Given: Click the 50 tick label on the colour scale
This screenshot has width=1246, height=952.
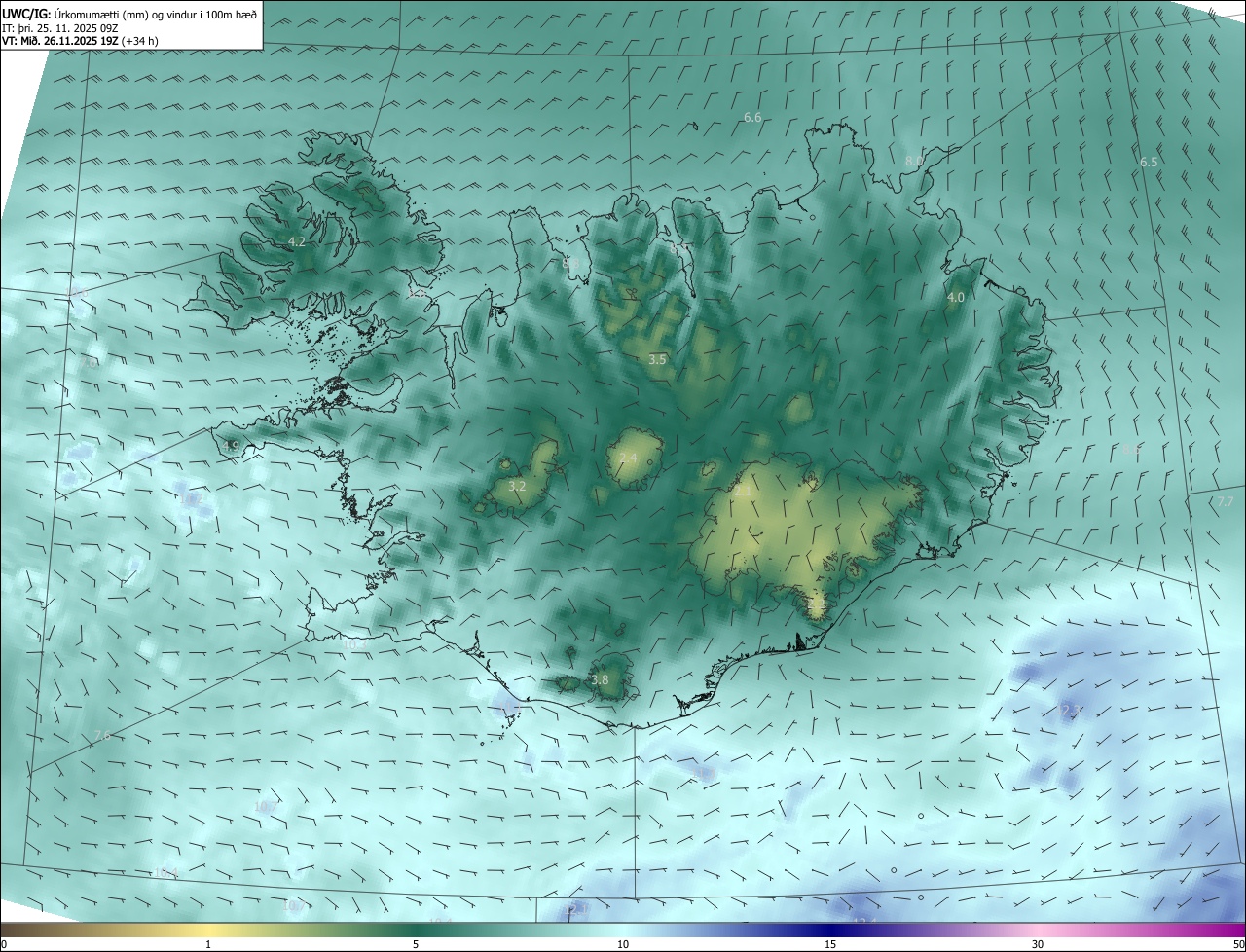Looking at the screenshot, I should click(x=1238, y=944).
